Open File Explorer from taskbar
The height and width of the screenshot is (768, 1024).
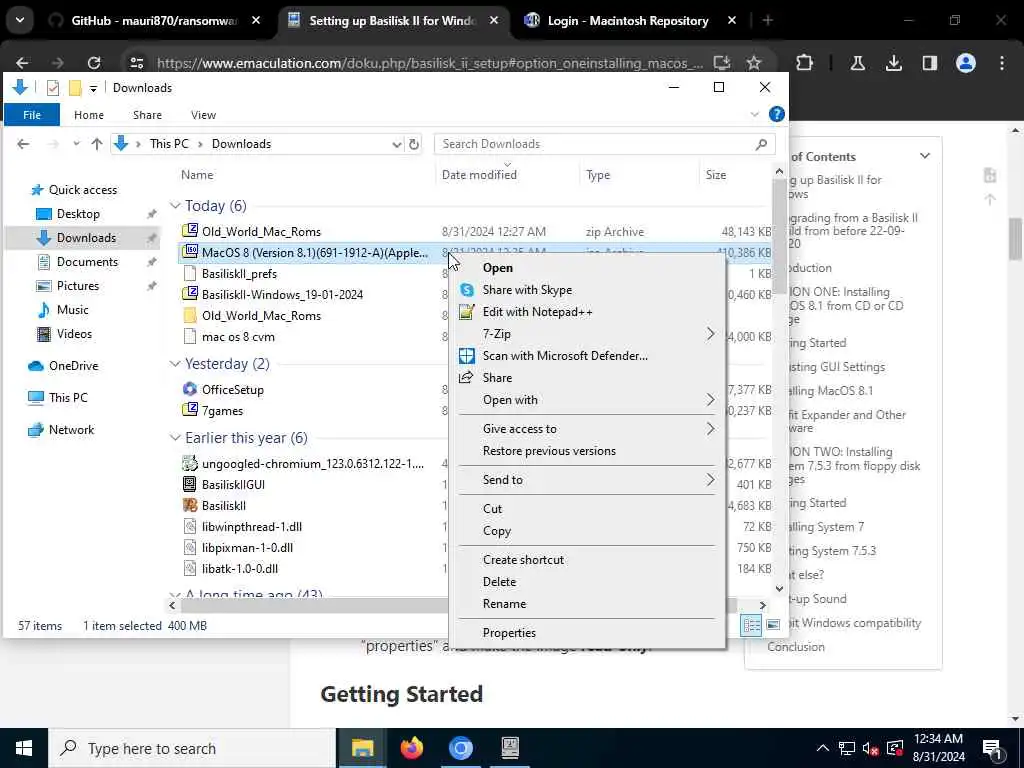[362, 748]
